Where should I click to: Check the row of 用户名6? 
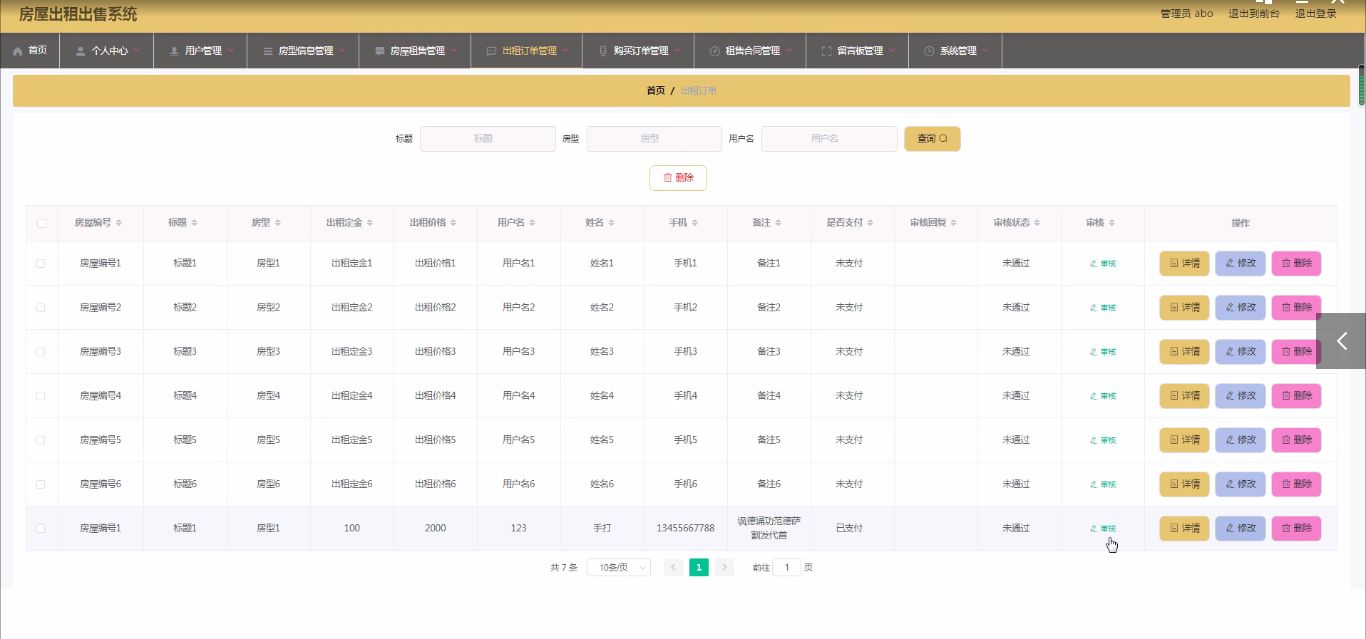(41, 483)
